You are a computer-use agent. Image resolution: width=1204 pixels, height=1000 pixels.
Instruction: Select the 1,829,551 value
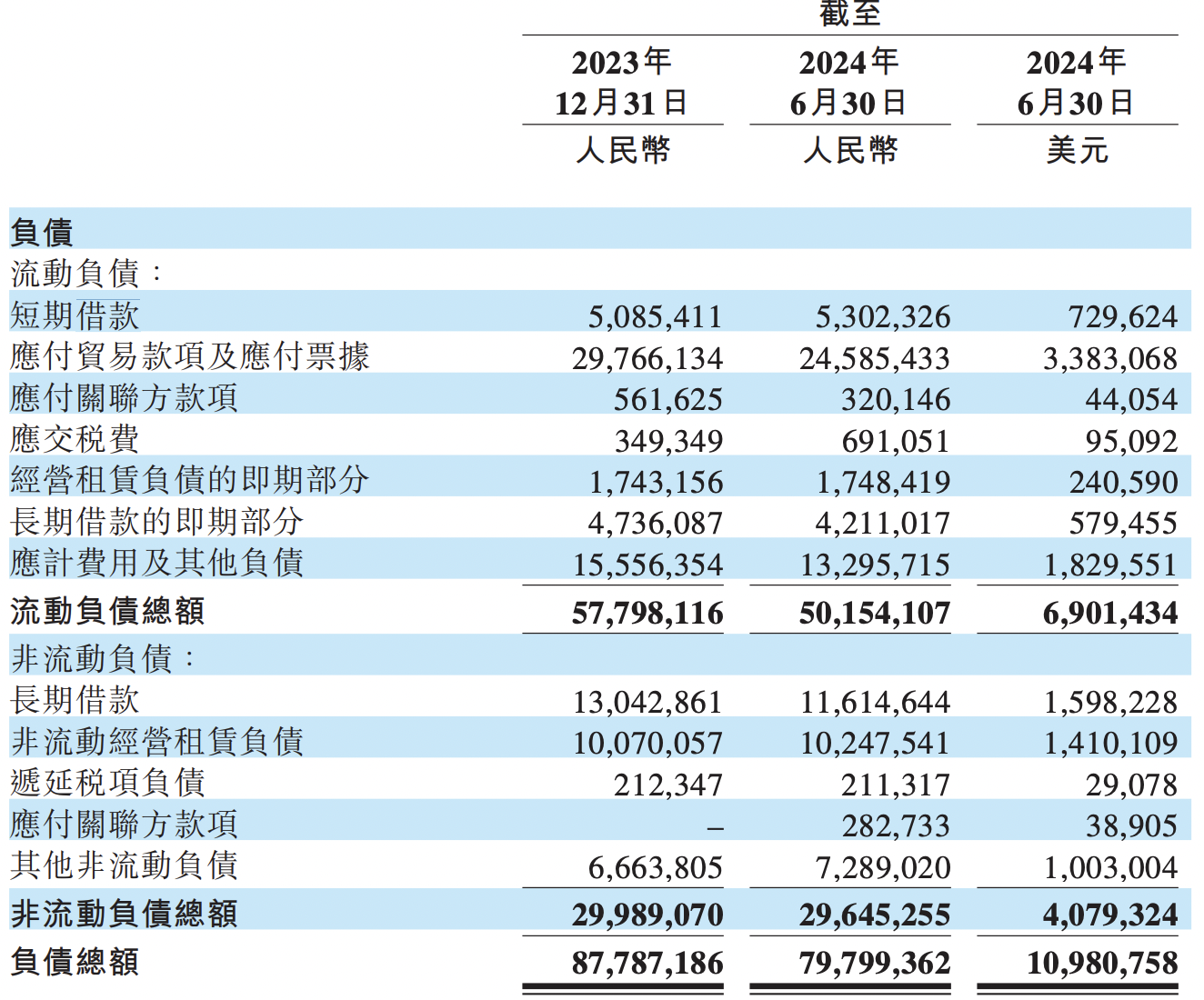point(1110,565)
